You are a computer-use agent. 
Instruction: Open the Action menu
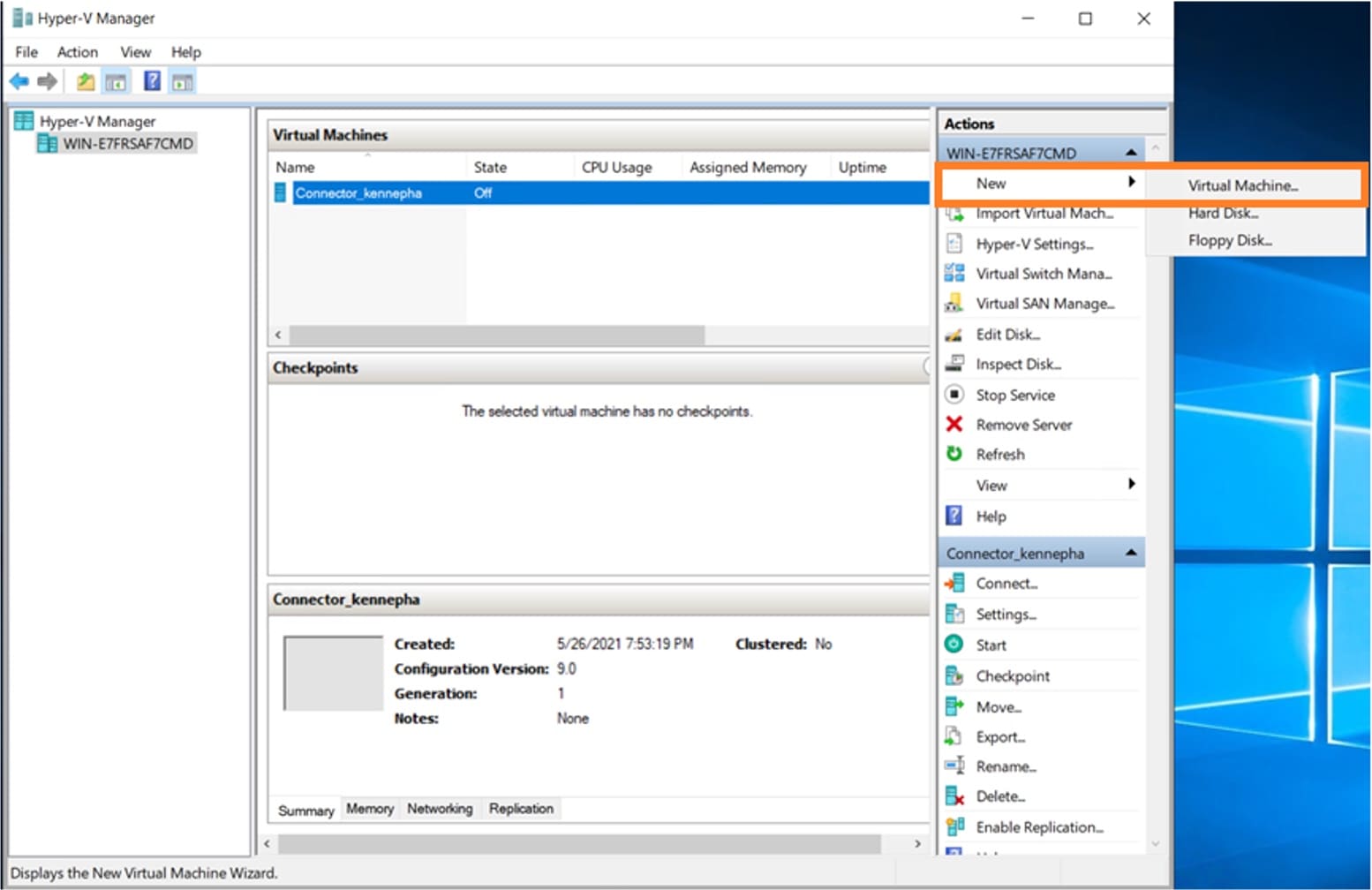coord(77,51)
